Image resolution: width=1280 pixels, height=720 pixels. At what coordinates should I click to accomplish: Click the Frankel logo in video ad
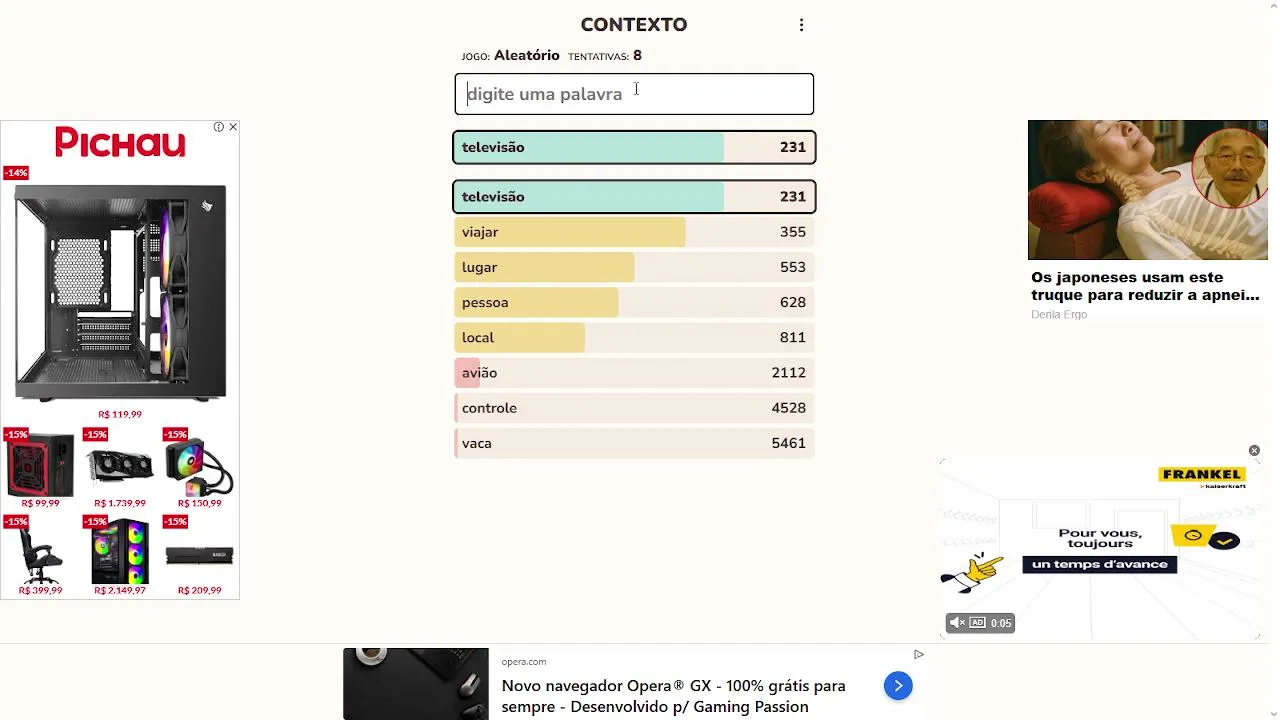1201,476
